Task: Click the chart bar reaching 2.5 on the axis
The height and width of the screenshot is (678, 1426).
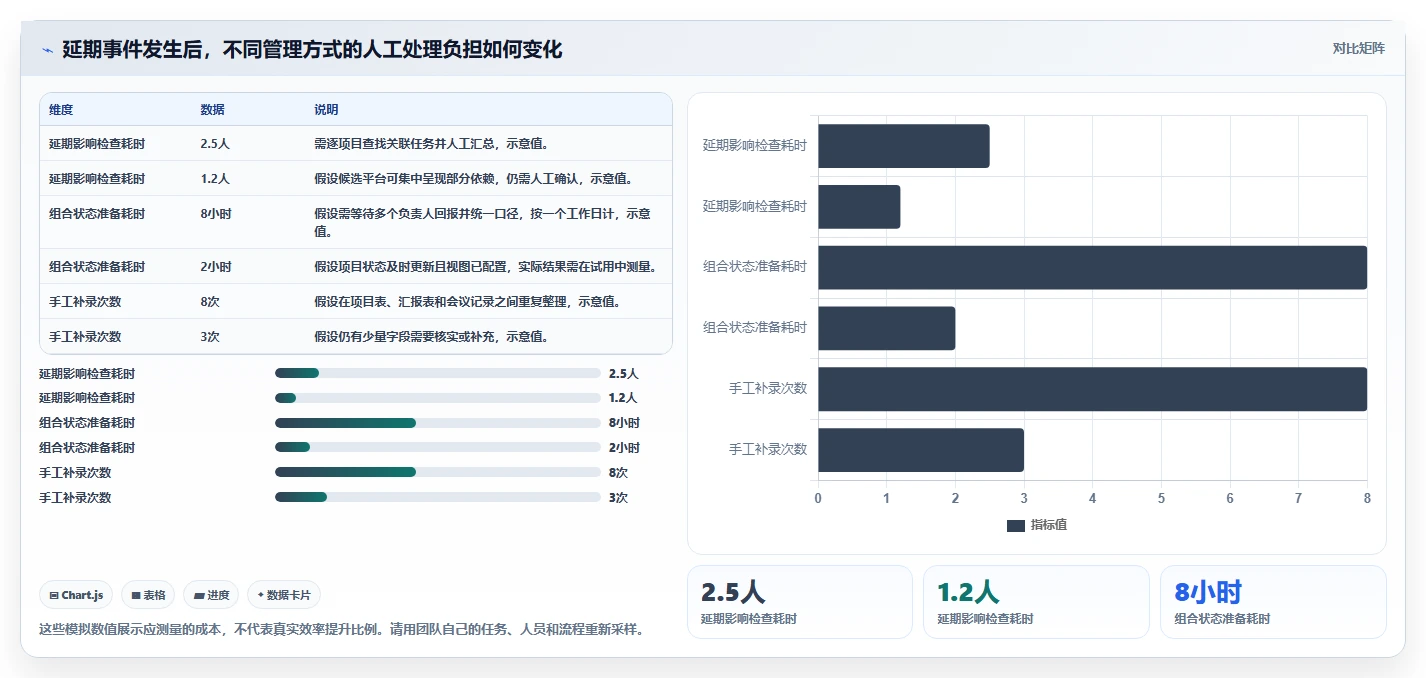Action: coord(904,146)
